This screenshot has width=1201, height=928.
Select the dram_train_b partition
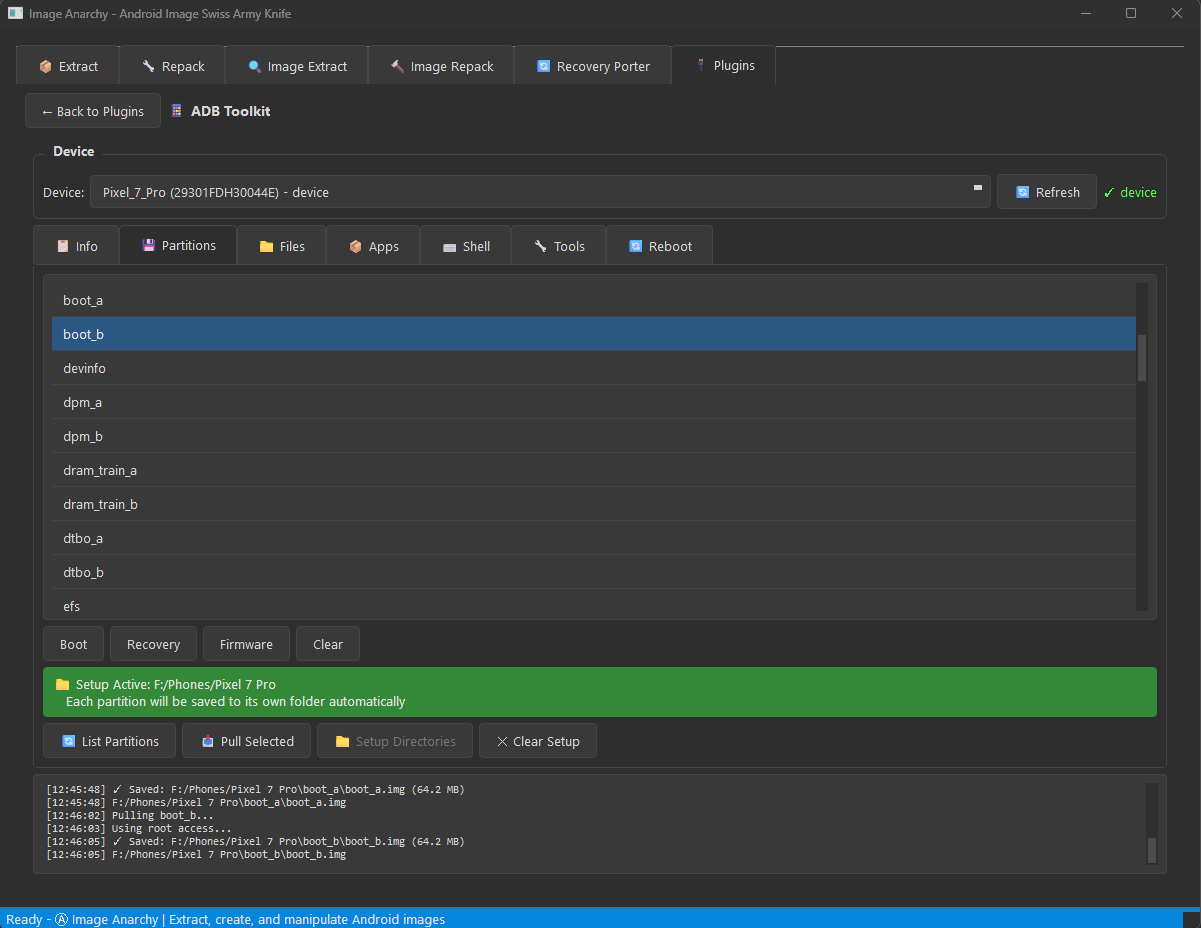pyautogui.click(x=594, y=504)
